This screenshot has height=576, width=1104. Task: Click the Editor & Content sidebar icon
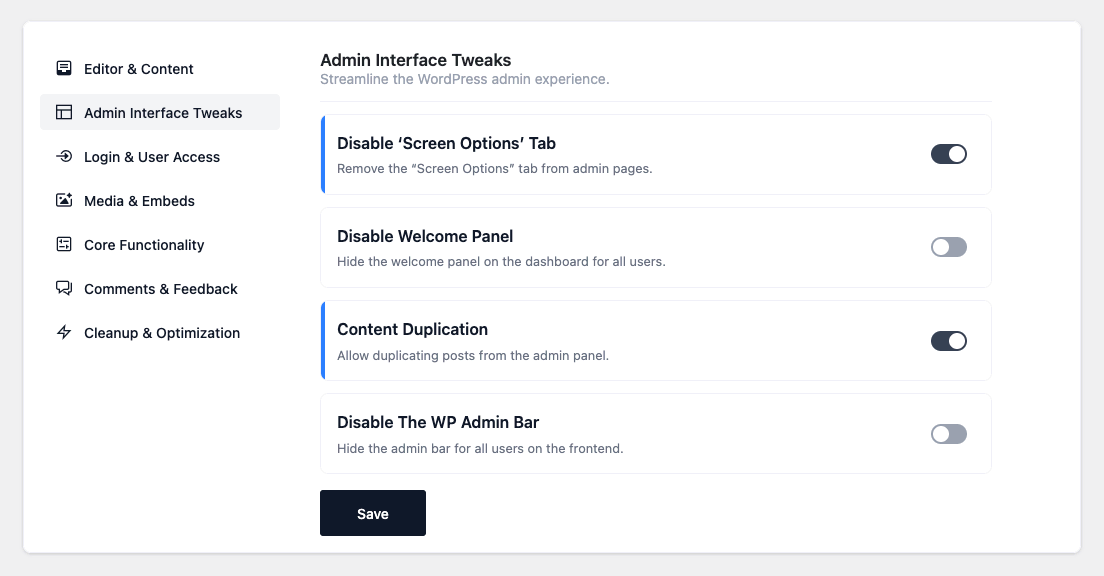[x=64, y=69]
